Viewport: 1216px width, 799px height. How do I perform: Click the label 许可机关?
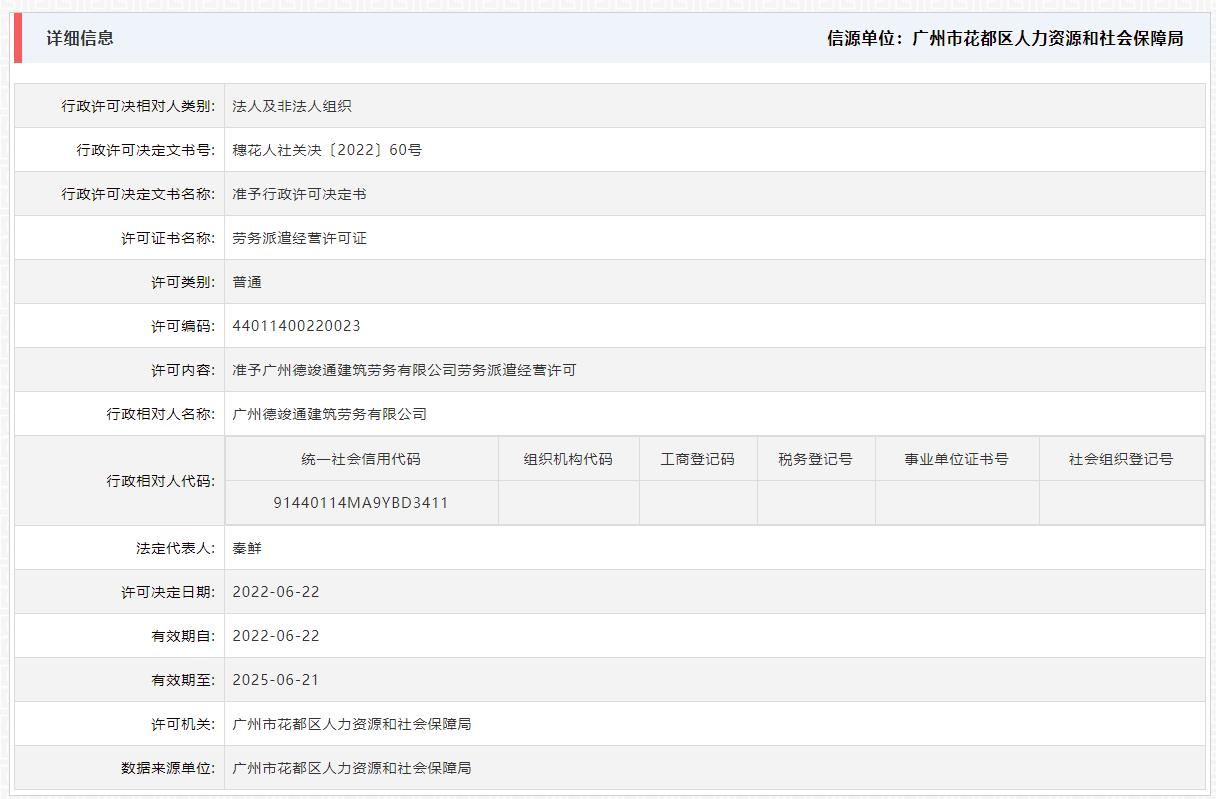pyautogui.click(x=183, y=724)
